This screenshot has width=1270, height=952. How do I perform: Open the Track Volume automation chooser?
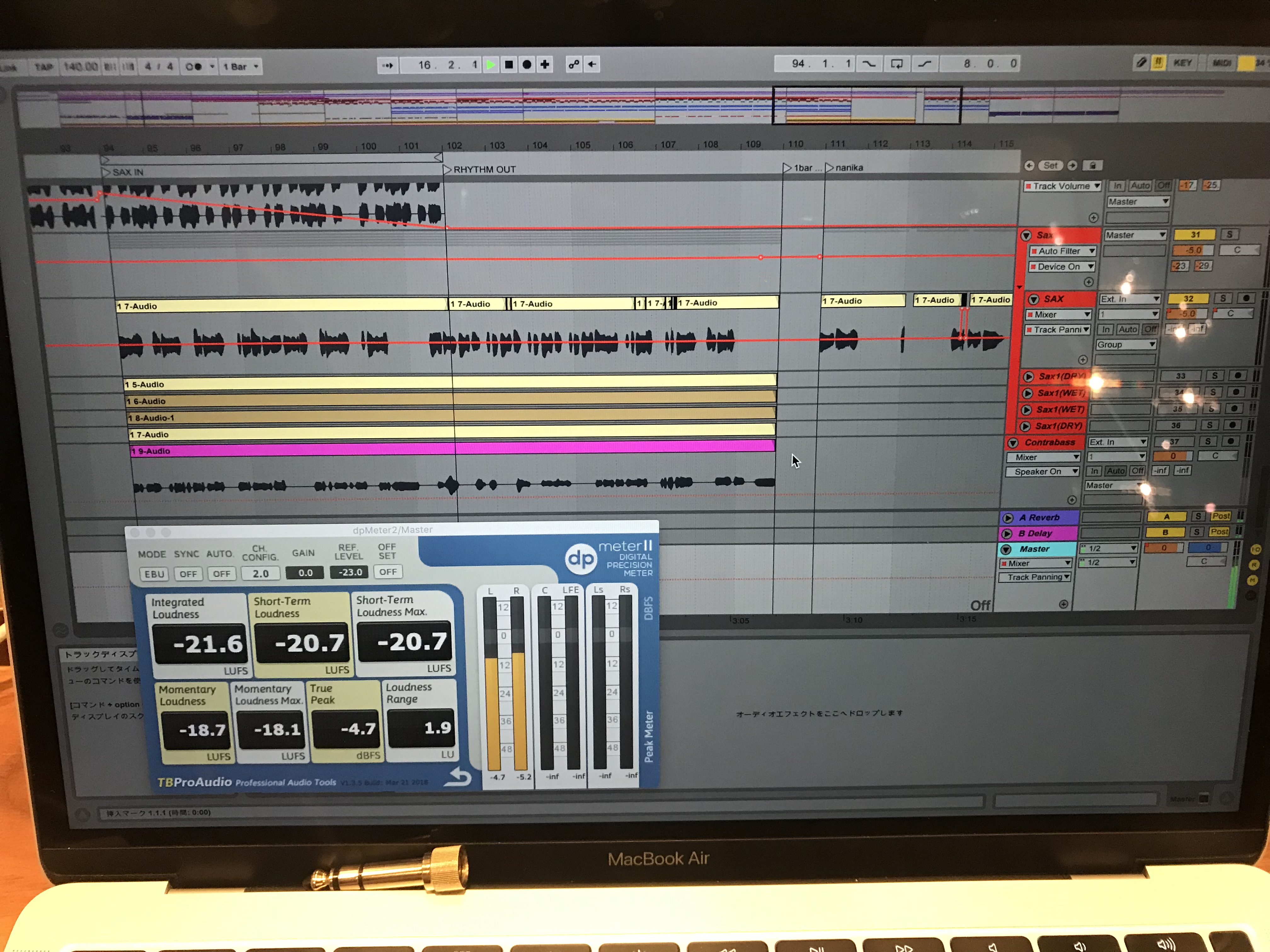[x=1062, y=186]
